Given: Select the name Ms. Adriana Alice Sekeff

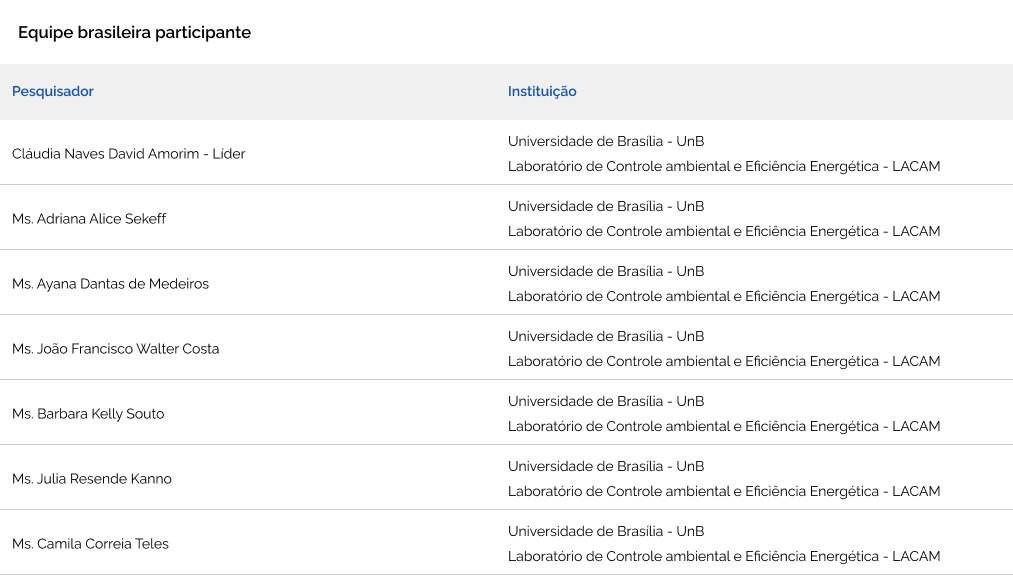Looking at the screenshot, I should (x=89, y=219).
